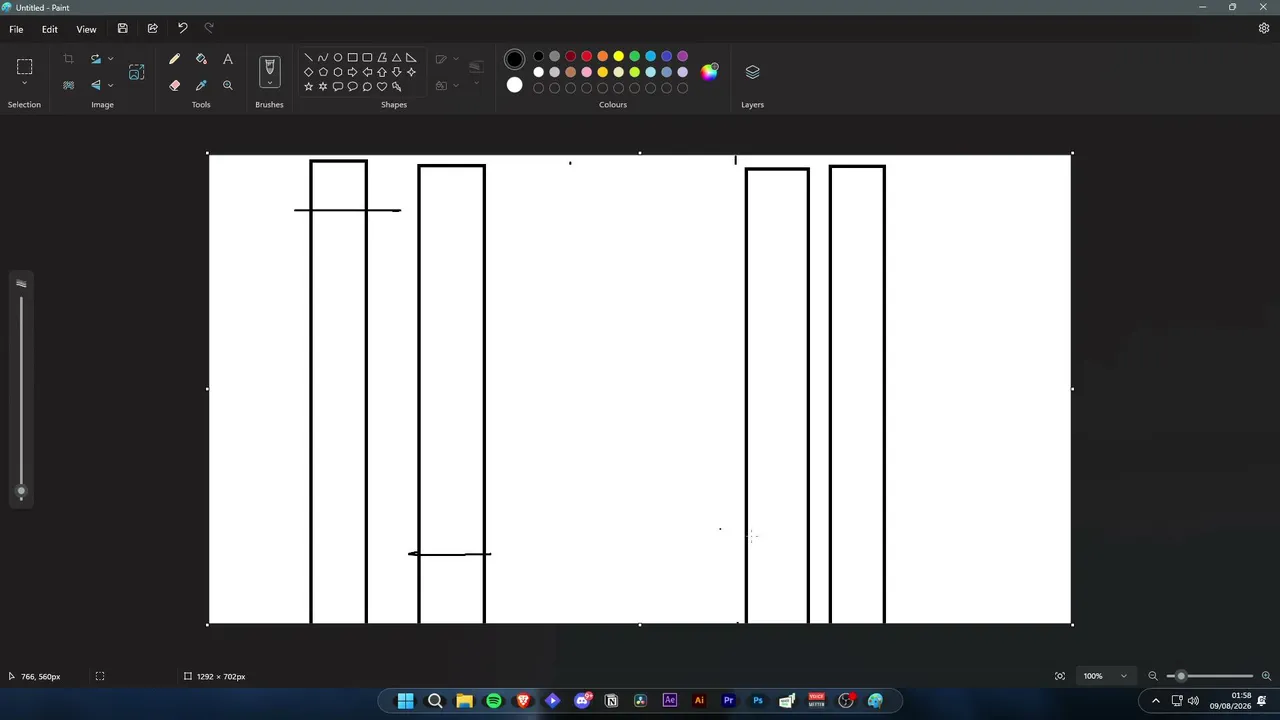The image size is (1280, 720).
Task: Select the Right triangle shape
Action: pos(411,58)
